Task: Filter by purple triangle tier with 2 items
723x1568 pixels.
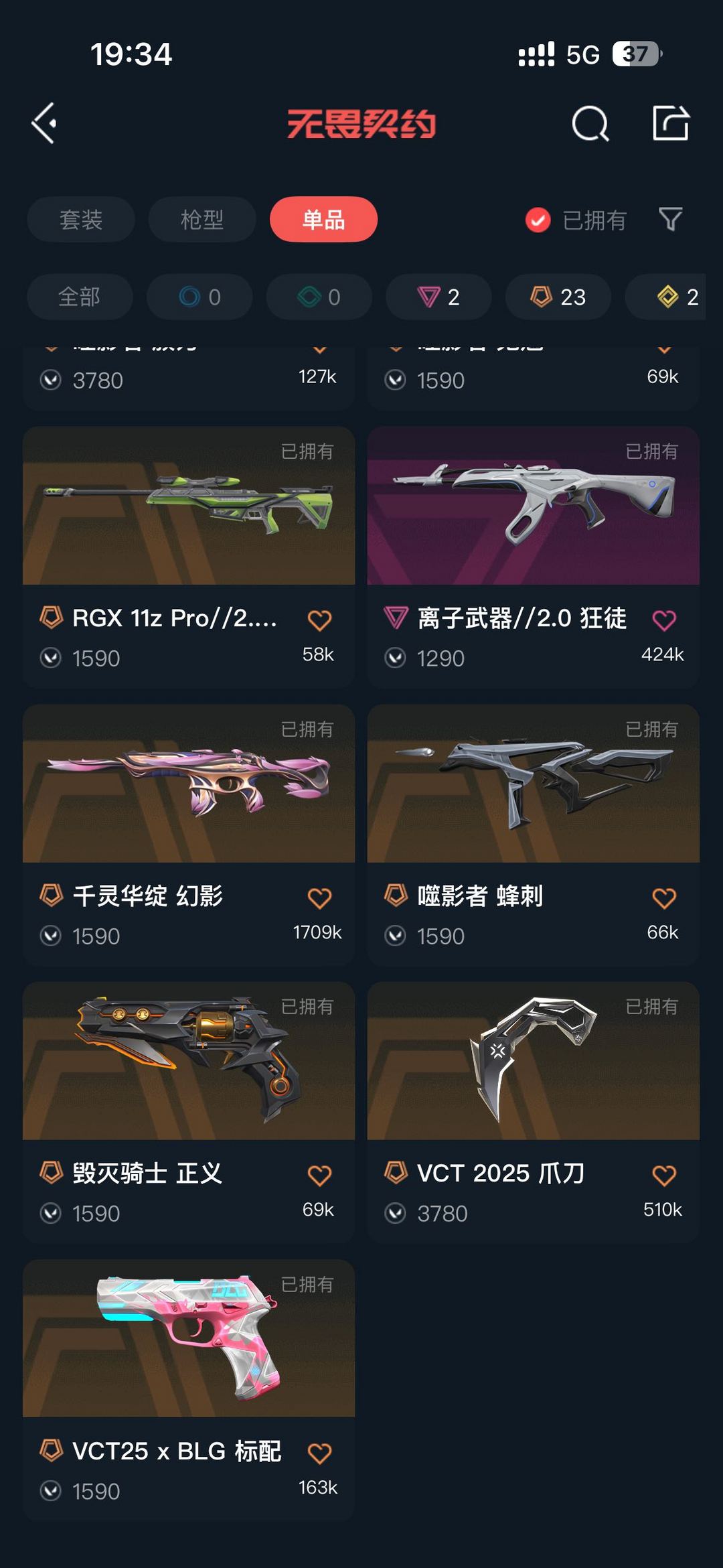Action: coord(438,297)
